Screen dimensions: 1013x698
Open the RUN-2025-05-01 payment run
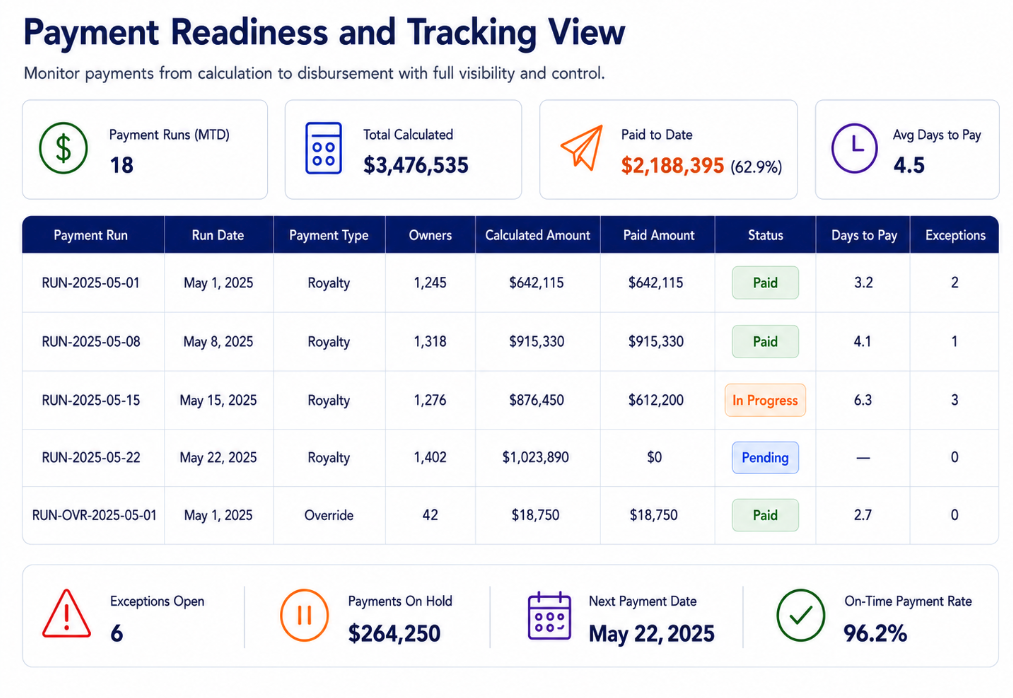(90, 283)
